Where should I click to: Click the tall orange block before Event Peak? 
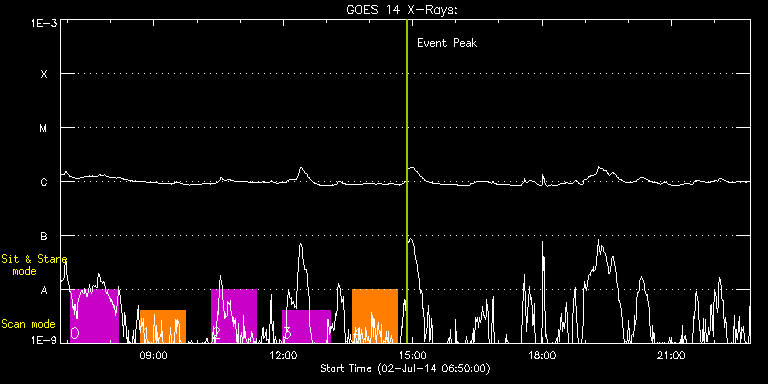point(375,316)
